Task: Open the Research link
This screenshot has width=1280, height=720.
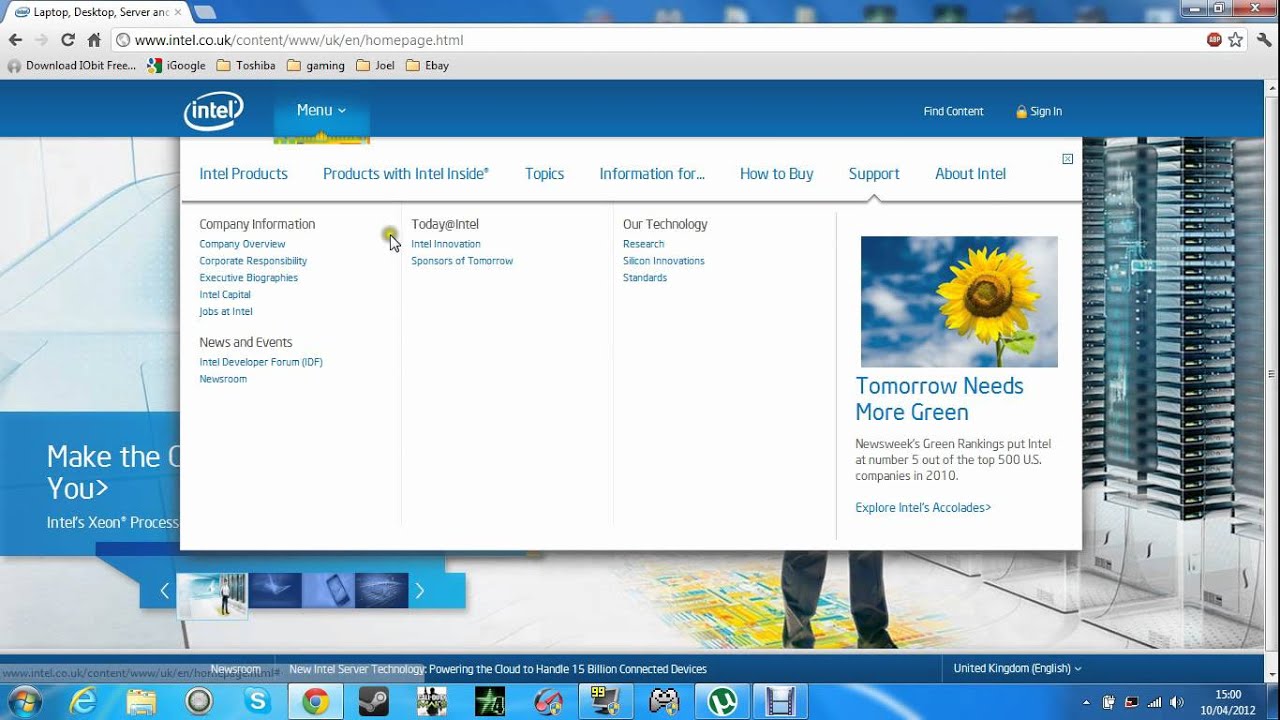Action: click(643, 244)
